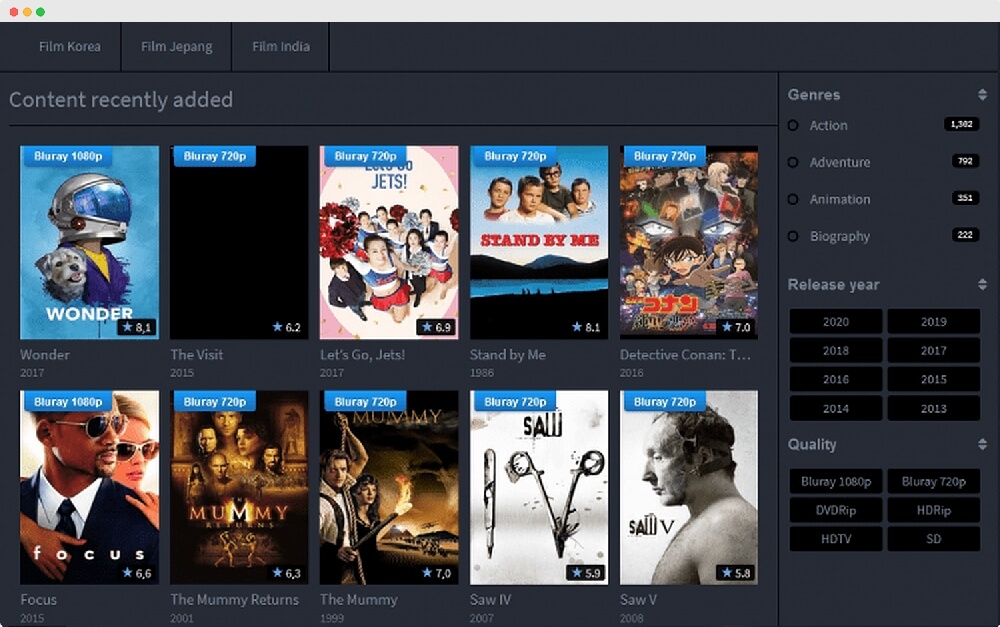Click the 5.8 star rating on Saw V

pos(736,573)
